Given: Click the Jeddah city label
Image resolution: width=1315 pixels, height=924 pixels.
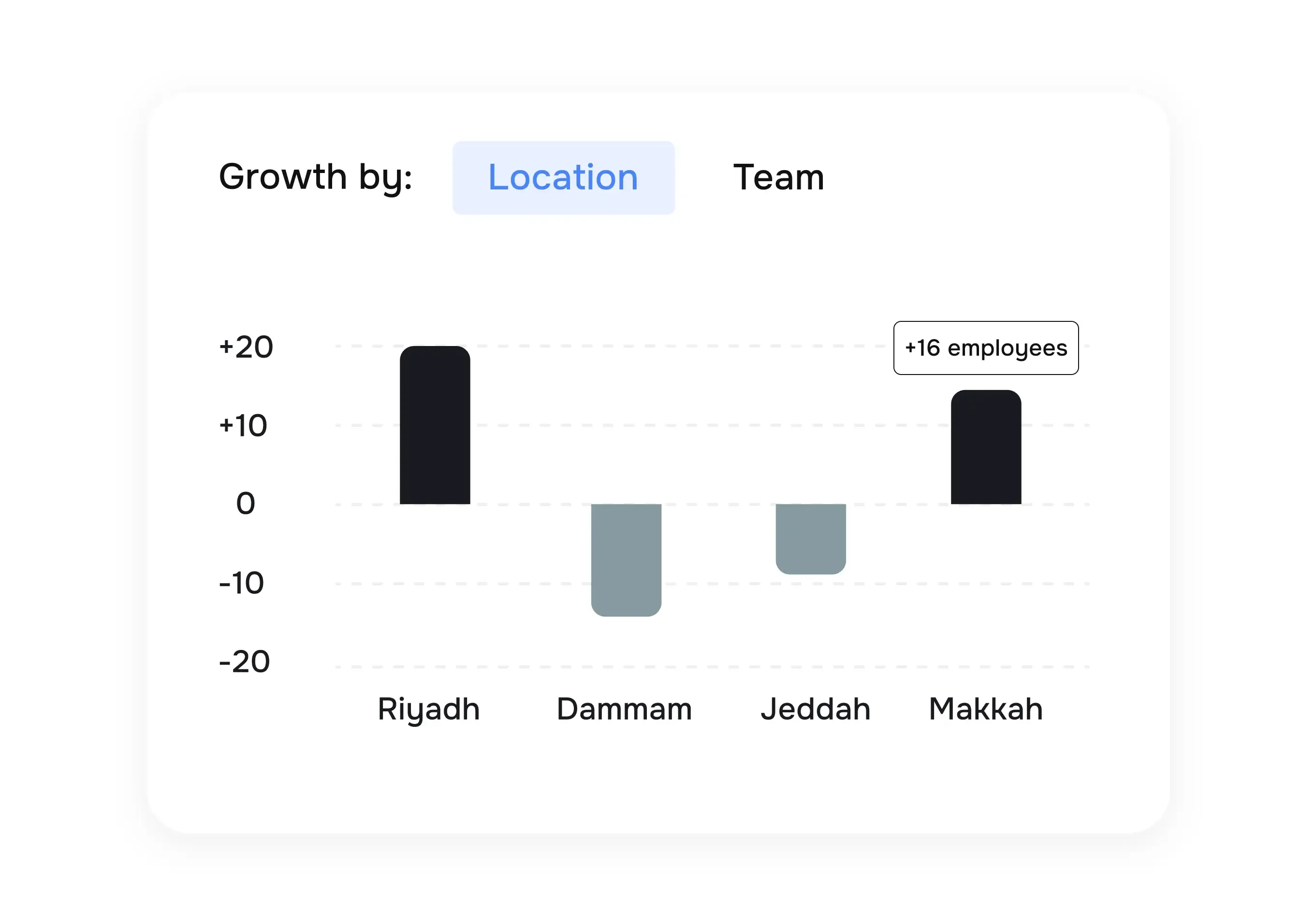Looking at the screenshot, I should pos(815,709).
